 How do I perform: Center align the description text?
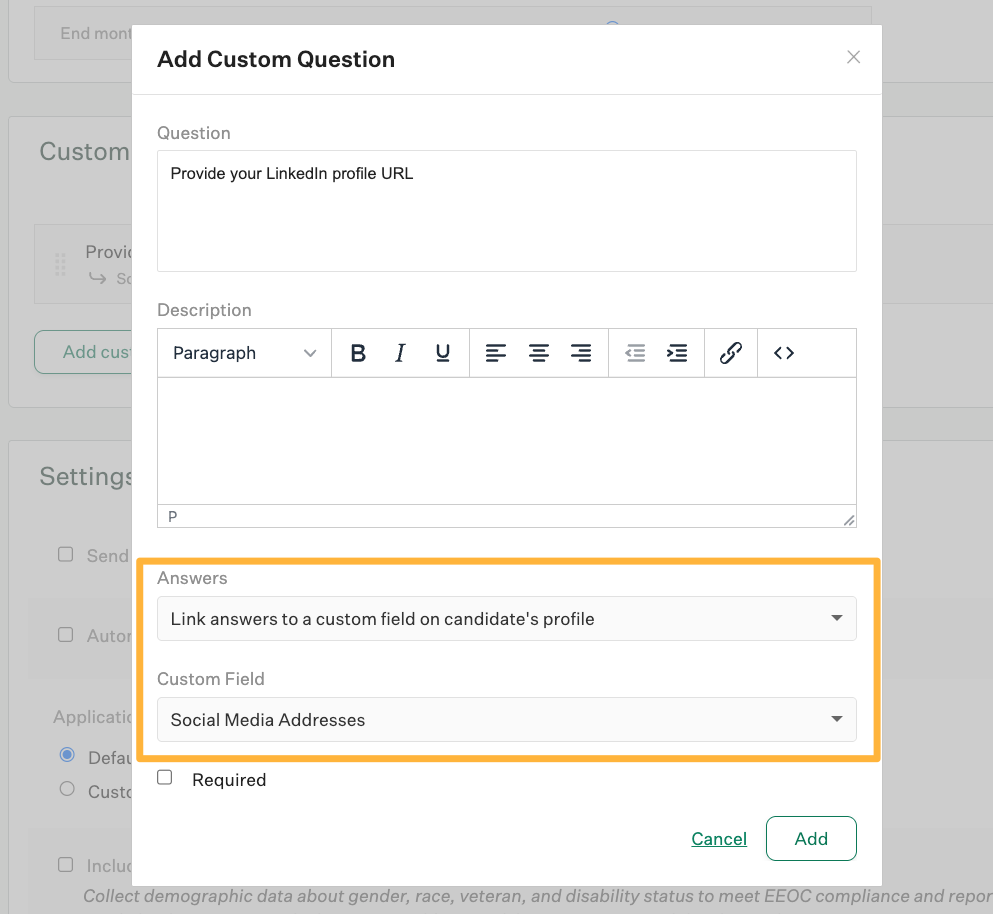click(538, 353)
